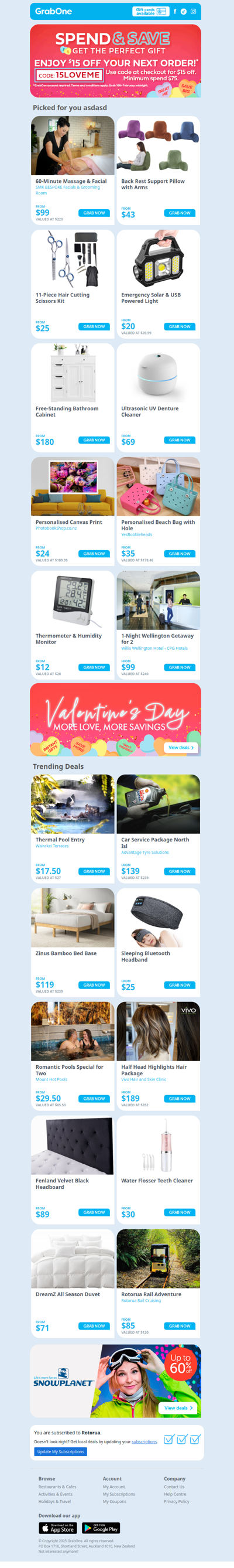Click Grab Now for Ultrasonic UV Denture Cleaner
This screenshot has height=1568, width=234.
tap(180, 440)
